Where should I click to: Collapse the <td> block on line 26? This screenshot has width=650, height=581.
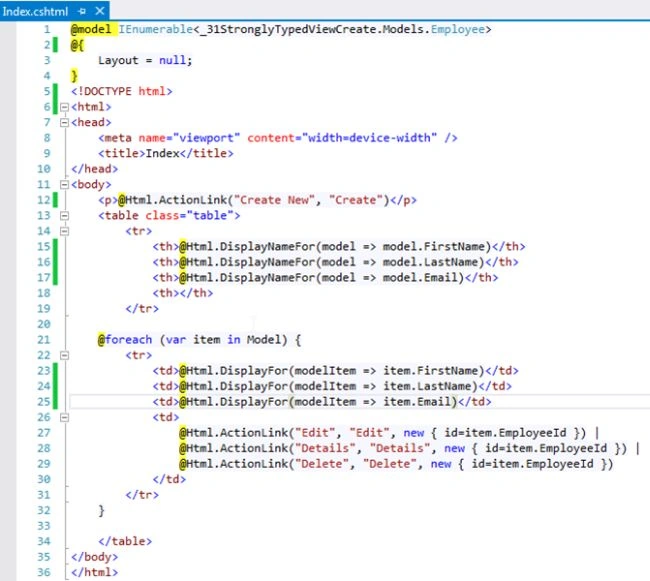tap(64, 418)
